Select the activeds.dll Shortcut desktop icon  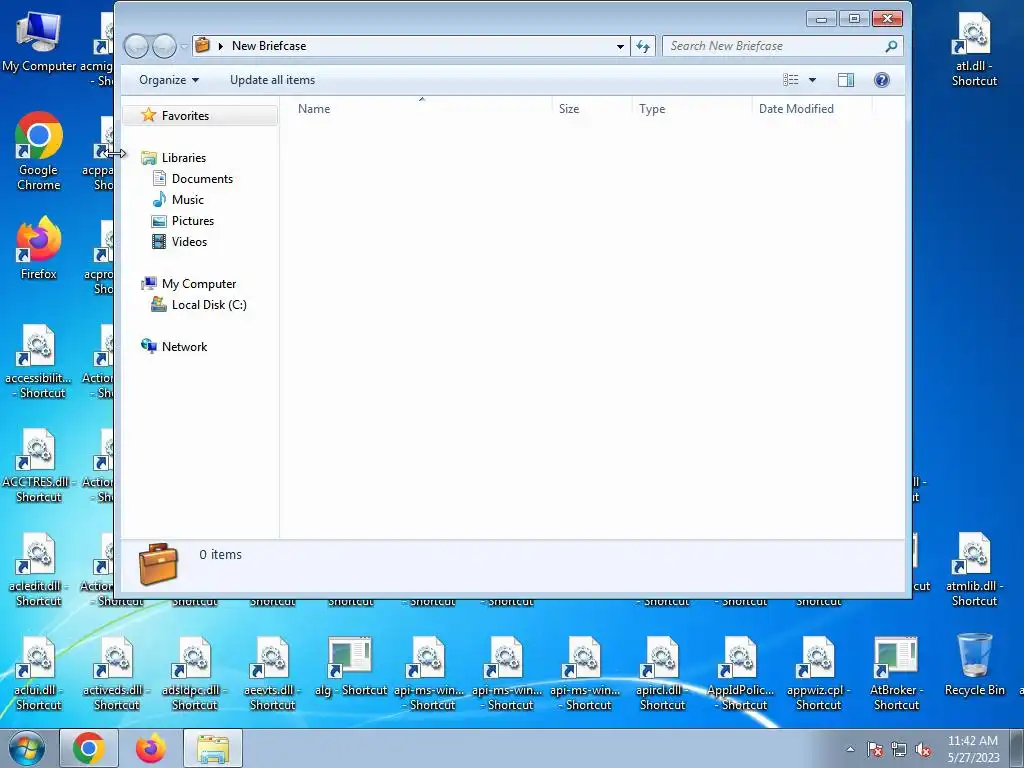(x=116, y=673)
